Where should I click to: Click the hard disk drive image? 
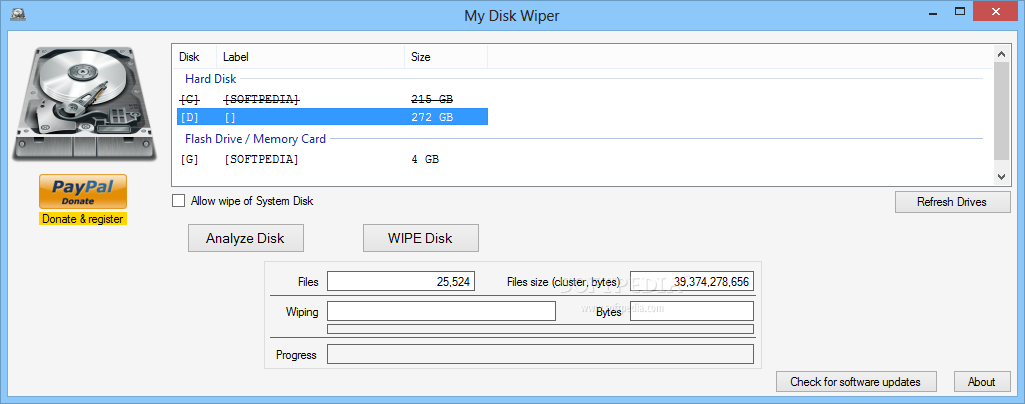tap(84, 104)
